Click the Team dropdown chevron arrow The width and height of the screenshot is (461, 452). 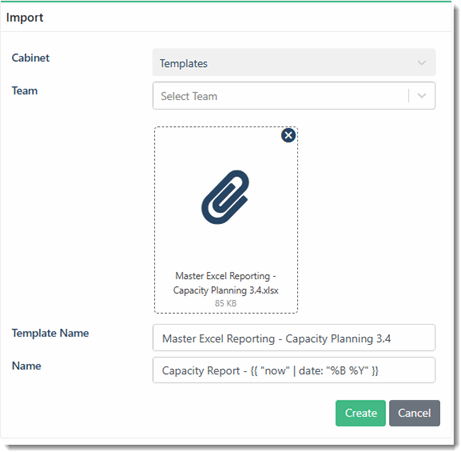(x=422, y=96)
